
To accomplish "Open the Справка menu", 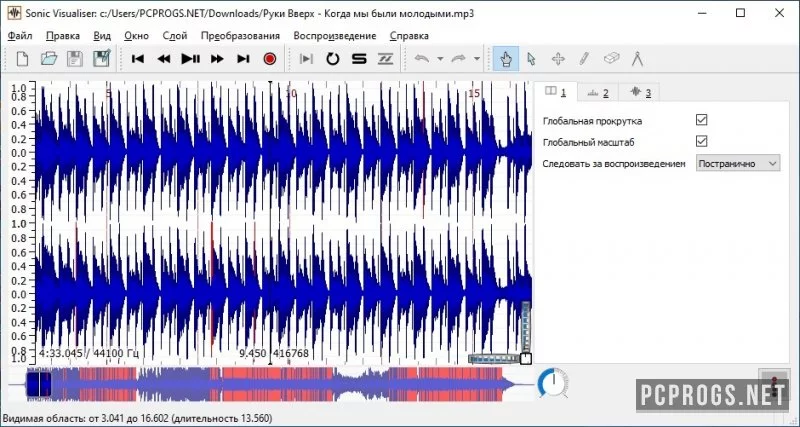I will pos(409,36).
